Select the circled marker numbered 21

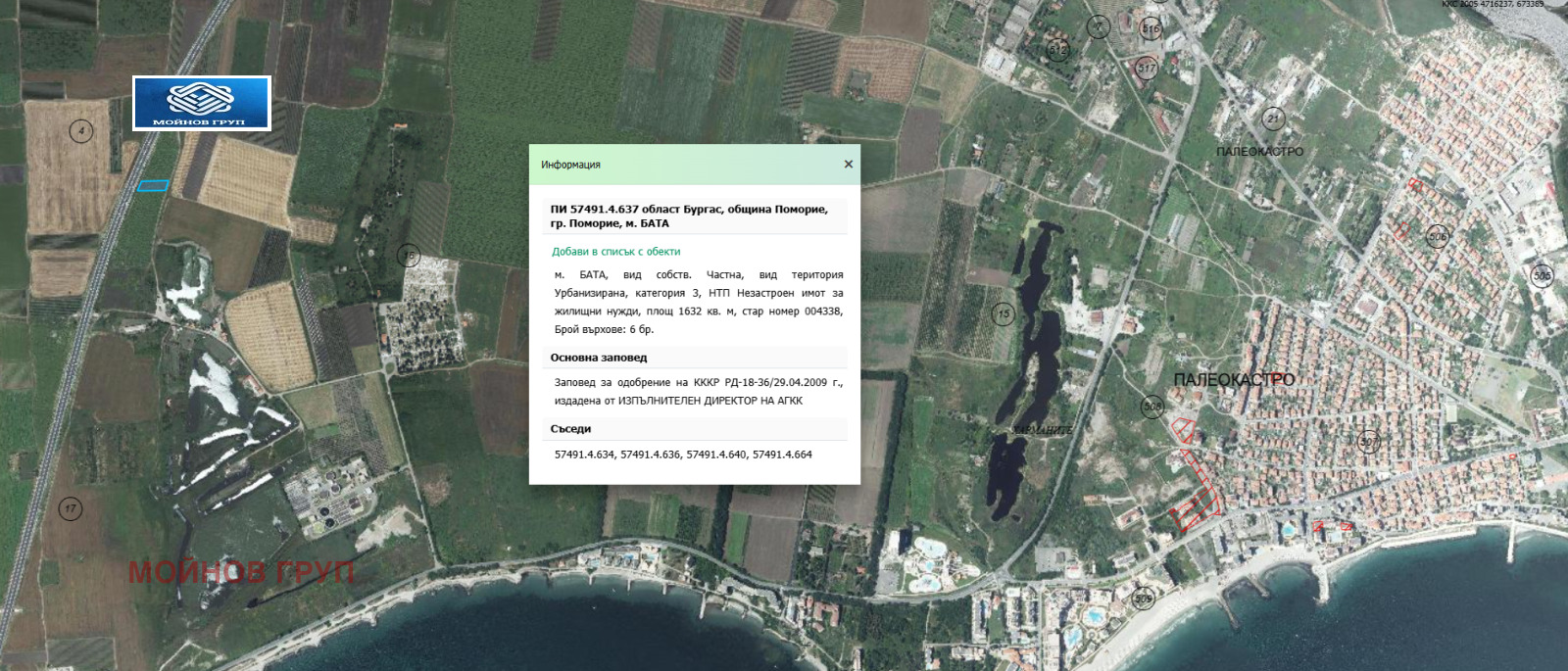coord(1273,118)
